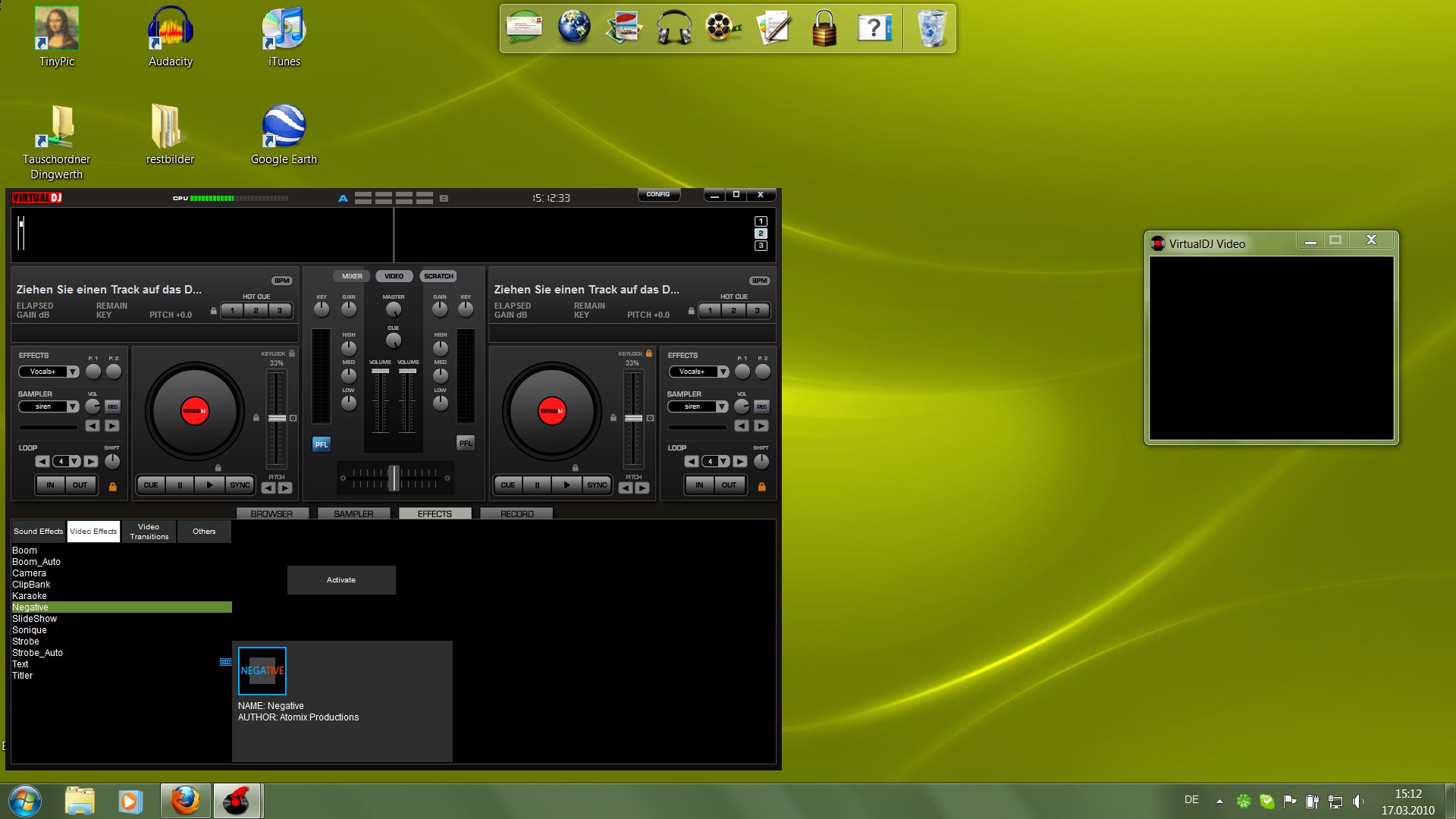Open the CONFIG settings button
The width and height of the screenshot is (1456, 819).
658,195
